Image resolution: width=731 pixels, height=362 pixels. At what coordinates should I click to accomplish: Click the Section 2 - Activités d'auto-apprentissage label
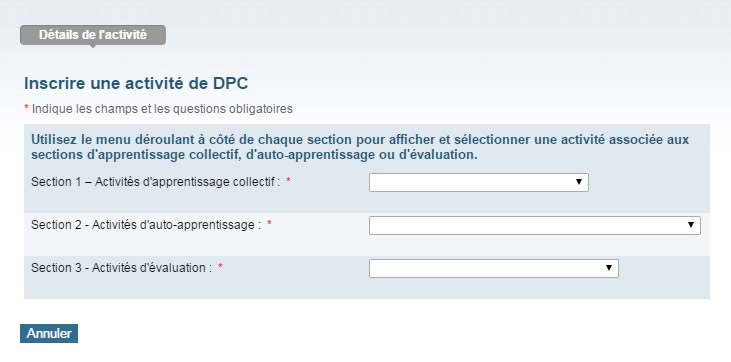point(146,225)
